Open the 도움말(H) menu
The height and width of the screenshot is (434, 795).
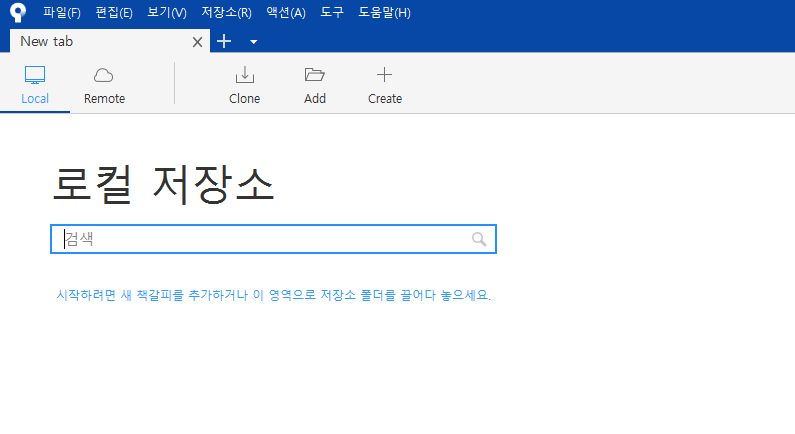pyautogui.click(x=384, y=13)
